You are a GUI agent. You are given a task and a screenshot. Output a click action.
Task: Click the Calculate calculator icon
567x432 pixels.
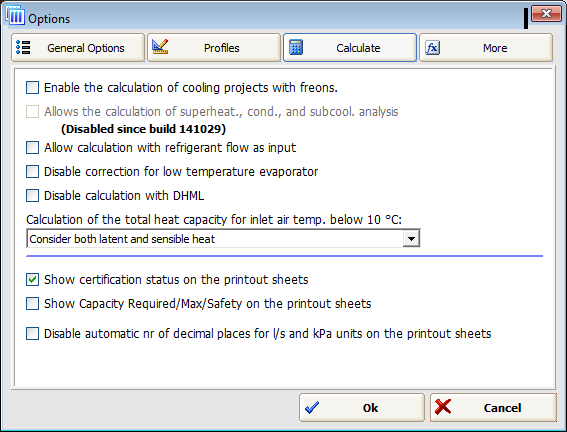(x=296, y=48)
